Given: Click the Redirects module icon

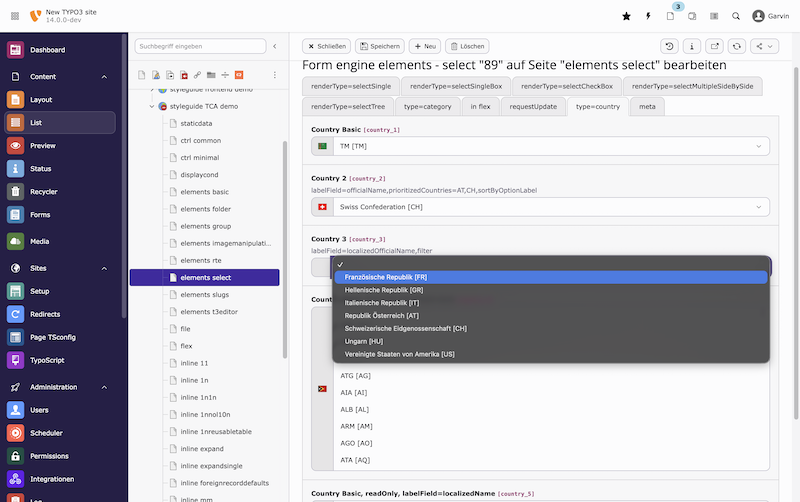Looking at the screenshot, I should [x=15, y=314].
